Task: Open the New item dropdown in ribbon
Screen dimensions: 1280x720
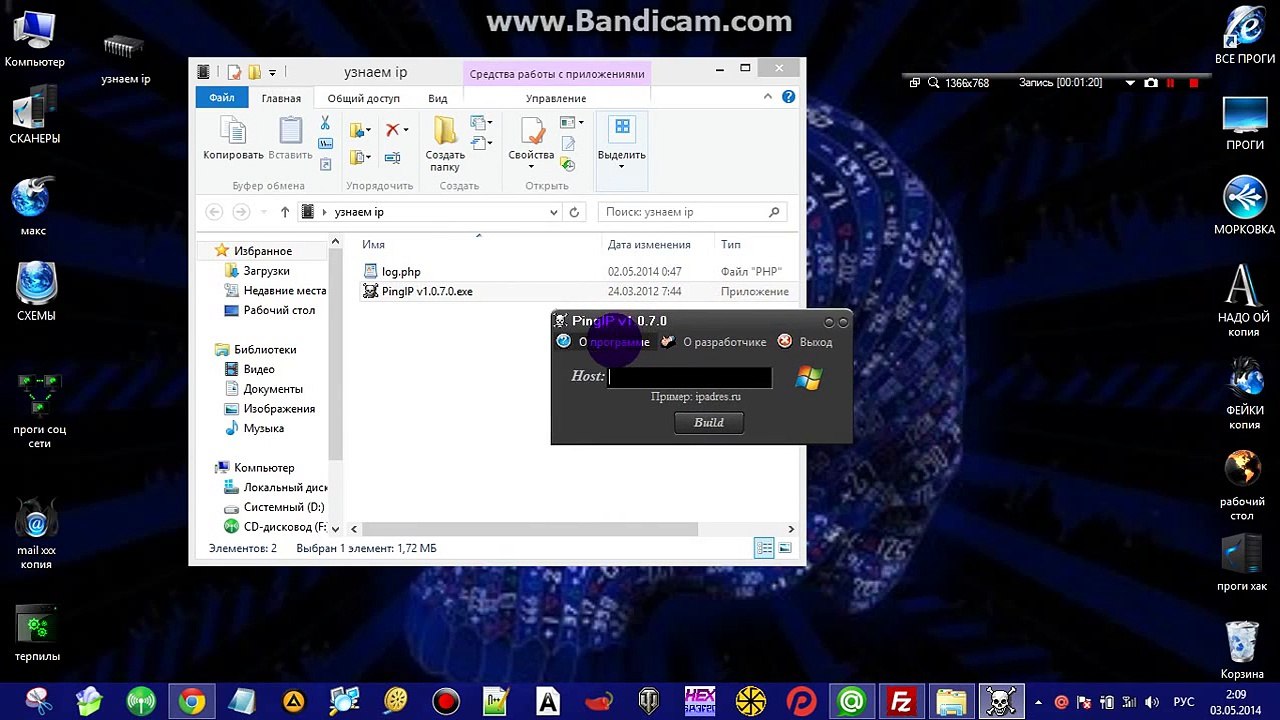Action: point(482,123)
